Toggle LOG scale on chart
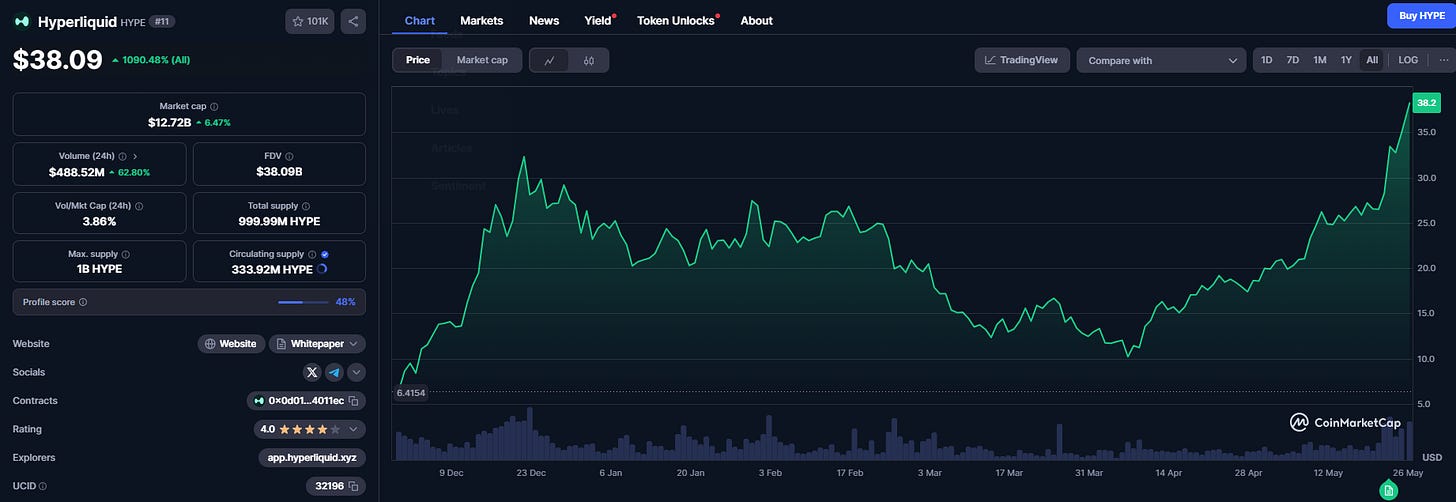1456x502 pixels. [1408, 60]
